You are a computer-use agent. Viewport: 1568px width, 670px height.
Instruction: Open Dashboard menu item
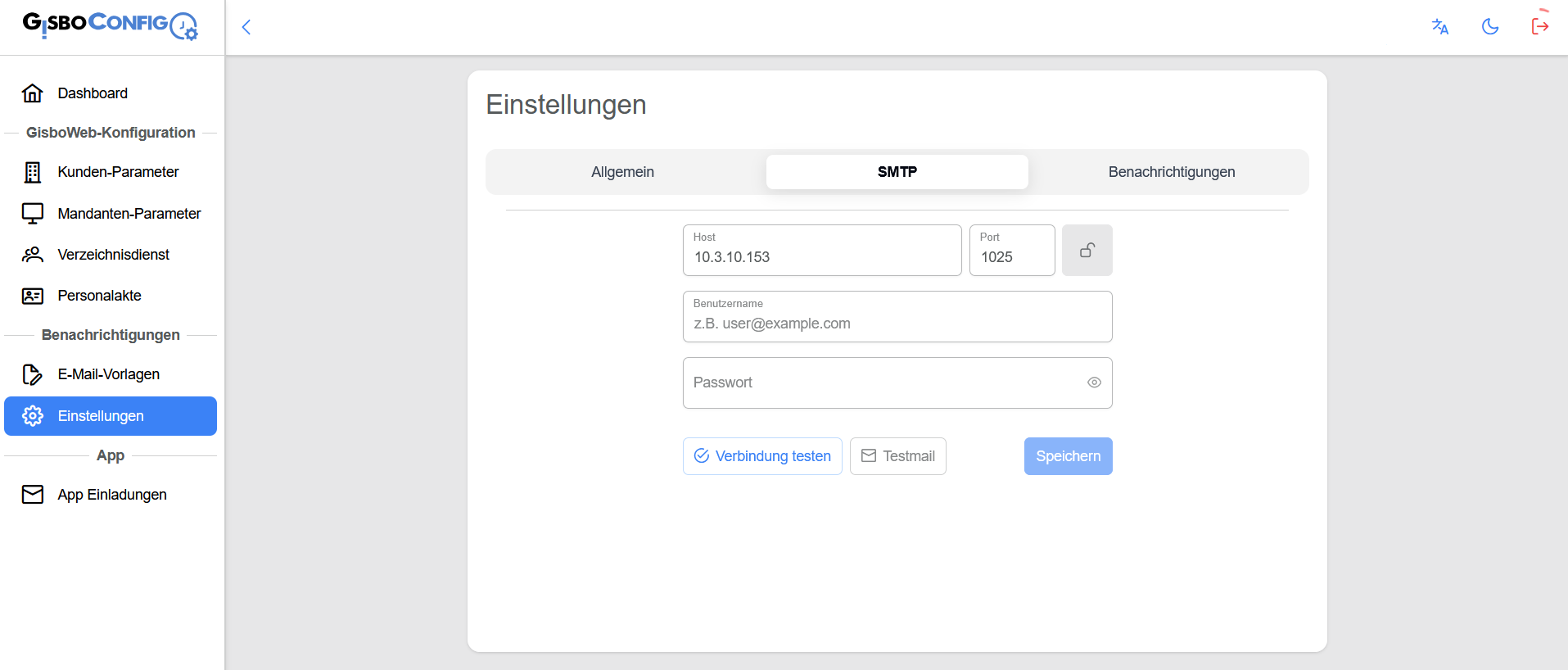(111, 93)
